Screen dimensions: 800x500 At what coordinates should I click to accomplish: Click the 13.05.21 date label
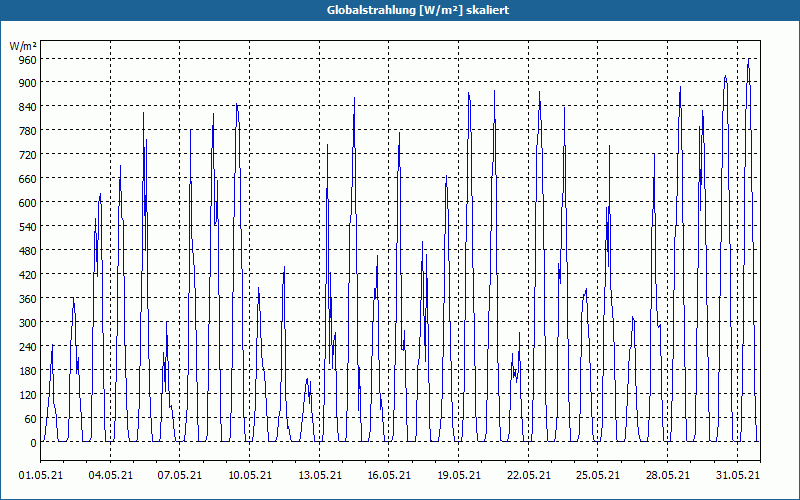pyautogui.click(x=319, y=476)
